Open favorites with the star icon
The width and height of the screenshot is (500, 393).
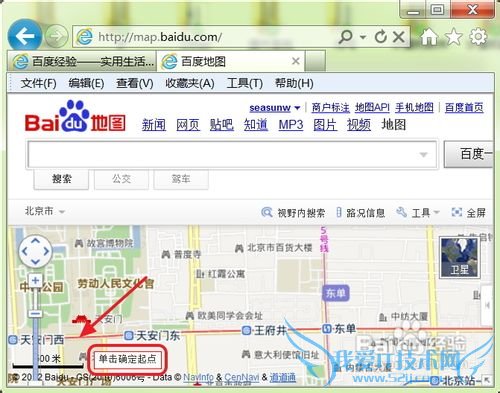tap(454, 36)
